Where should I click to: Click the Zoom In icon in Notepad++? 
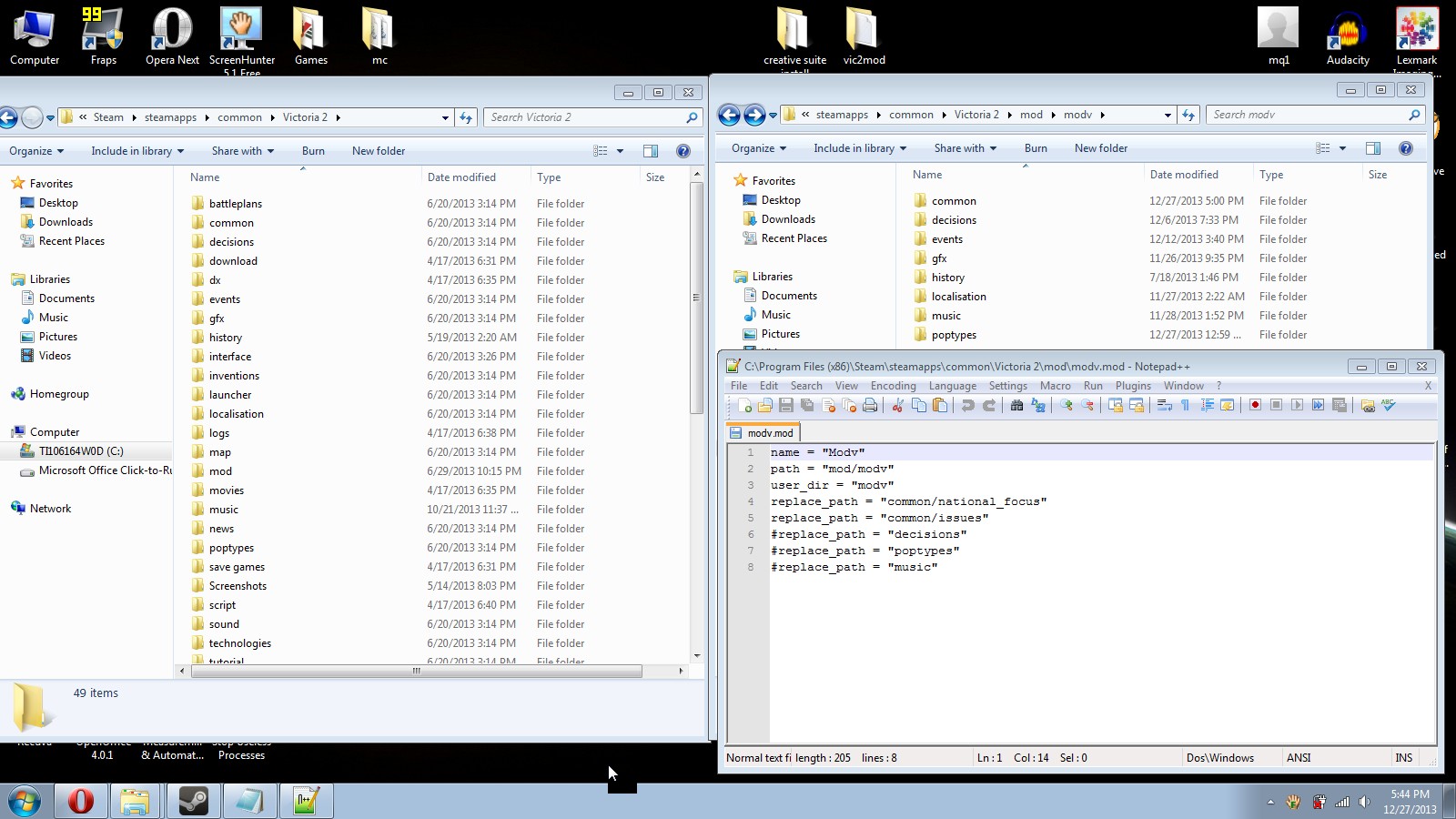1067,406
